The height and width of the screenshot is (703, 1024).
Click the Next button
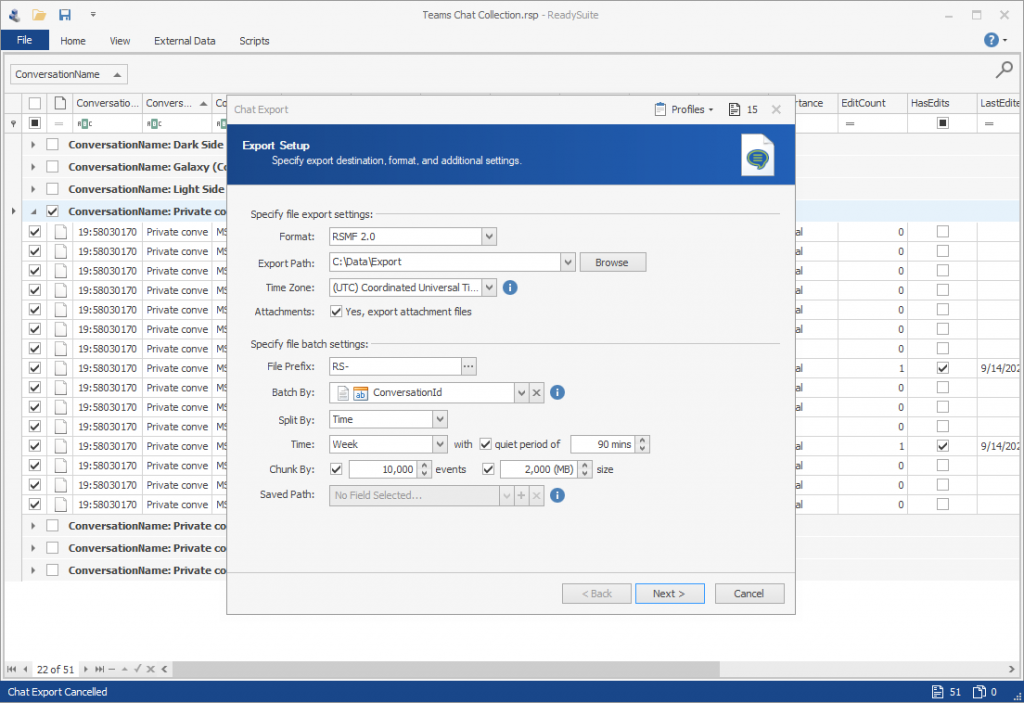pyautogui.click(x=669, y=593)
